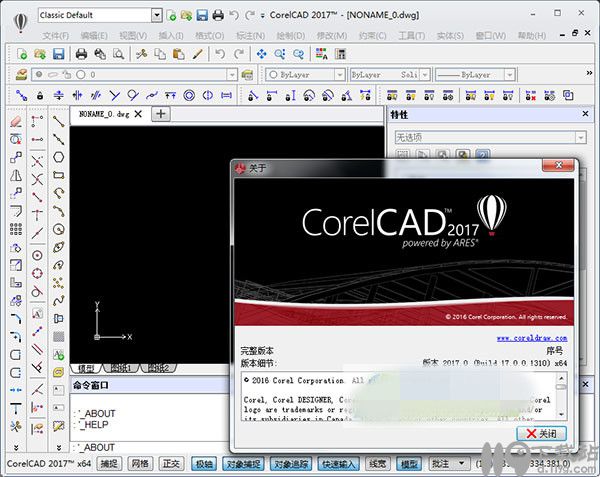
Task: Click the 关闭 button in About dialog
Action: [x=541, y=433]
